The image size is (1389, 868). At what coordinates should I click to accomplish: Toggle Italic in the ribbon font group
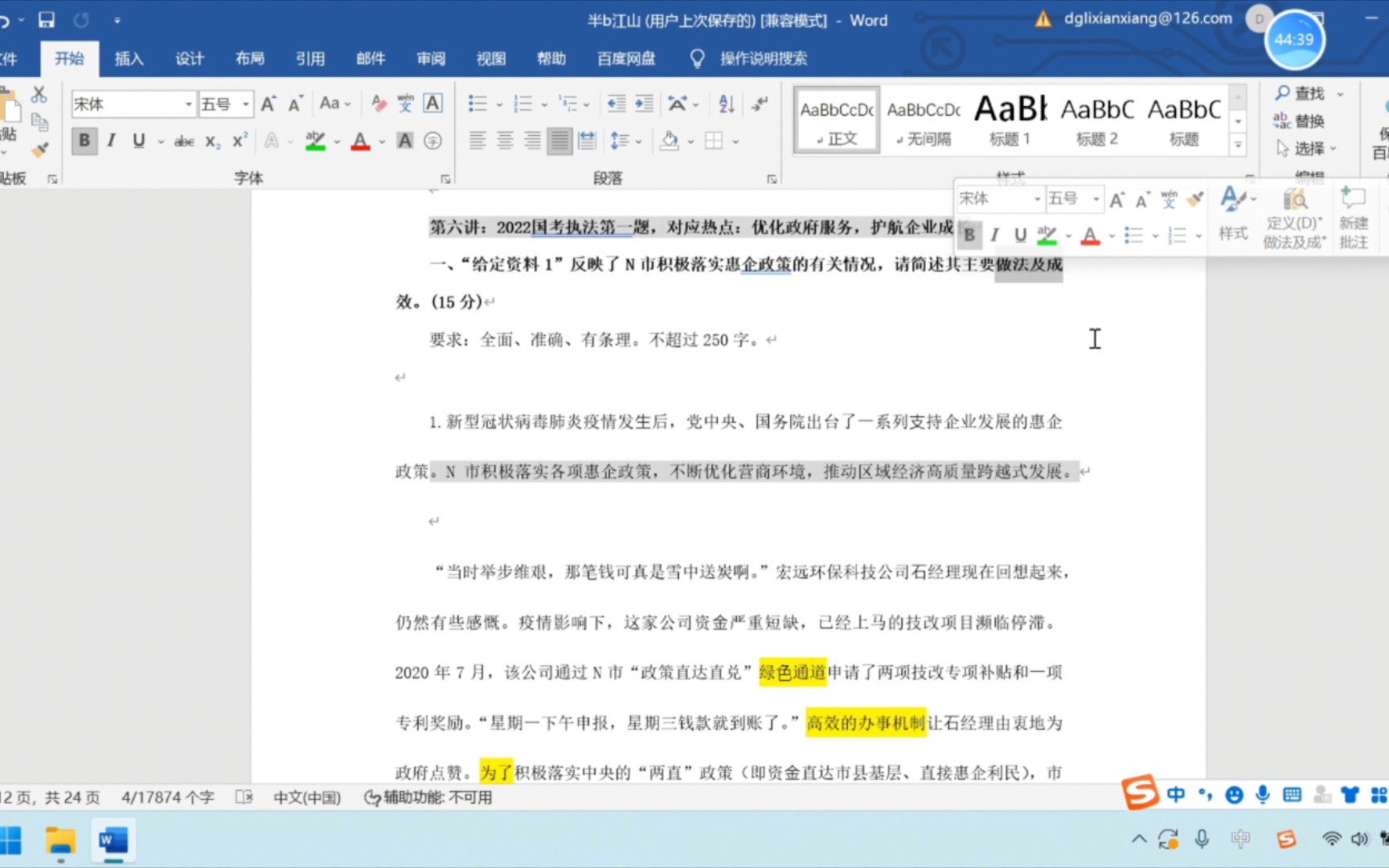click(111, 141)
